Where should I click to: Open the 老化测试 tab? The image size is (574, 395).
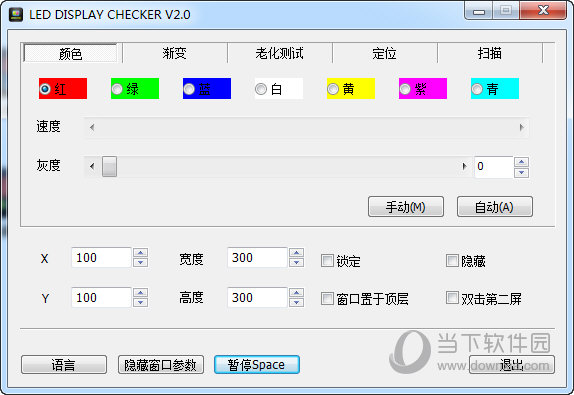click(x=280, y=53)
